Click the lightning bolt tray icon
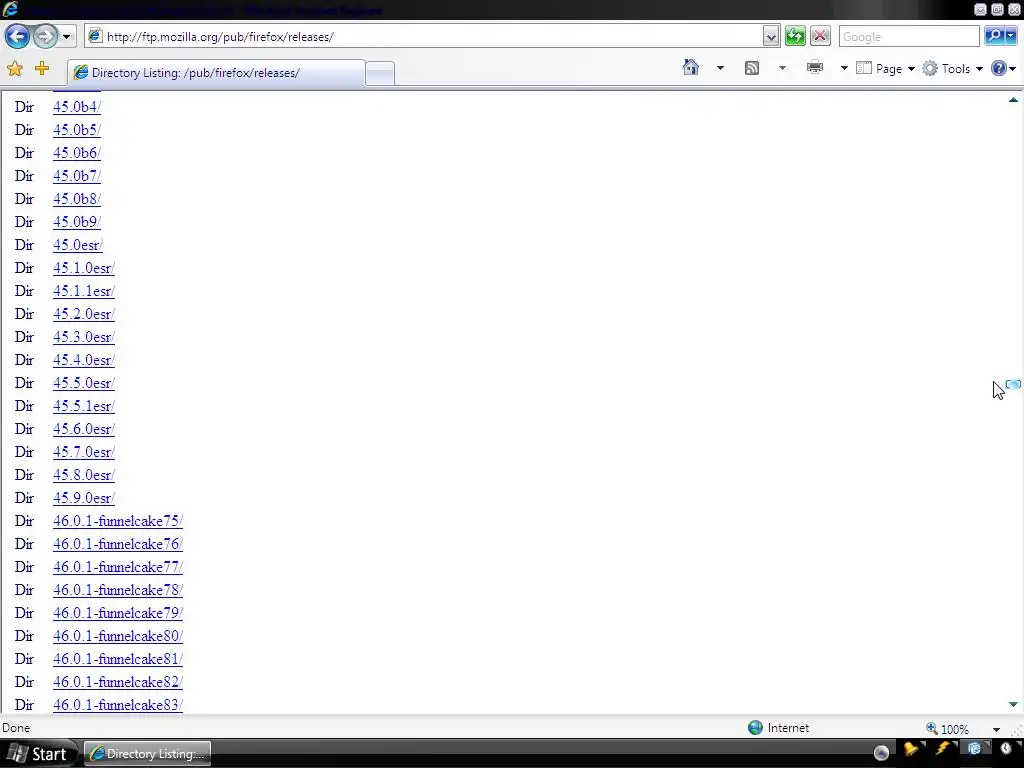This screenshot has width=1024, height=768. [943, 750]
